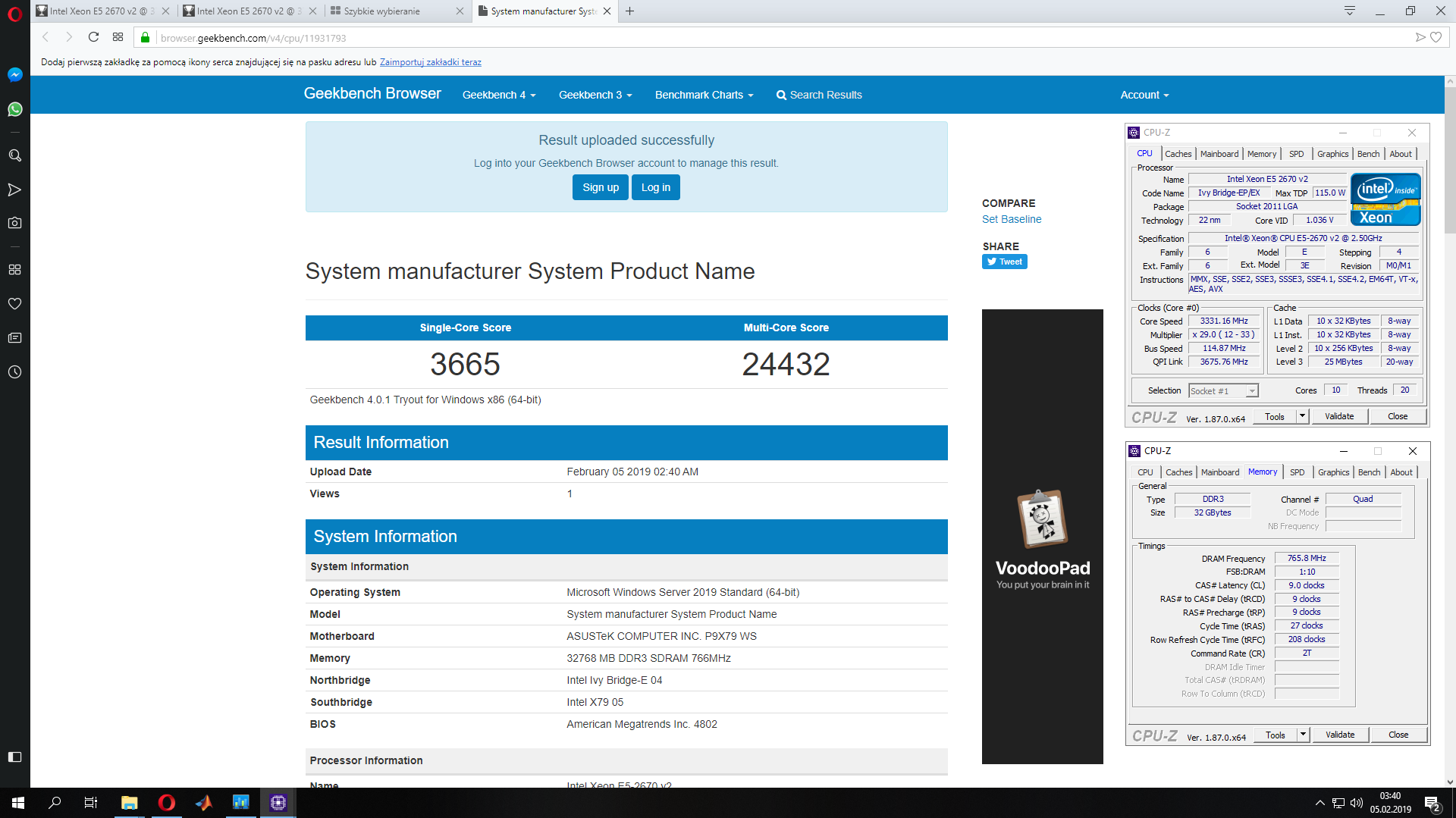This screenshot has height=818, width=1456.
Task: Reload the Geekbench page
Action: pyautogui.click(x=93, y=37)
